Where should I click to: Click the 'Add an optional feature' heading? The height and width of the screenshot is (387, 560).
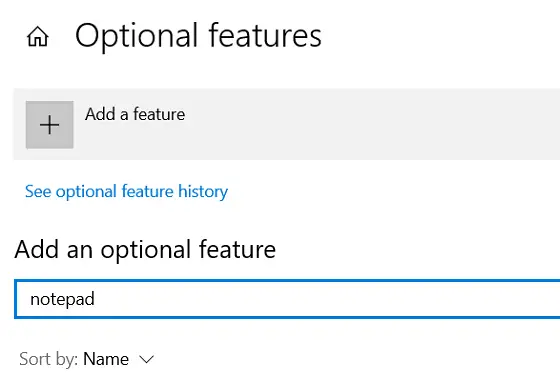[145, 250]
